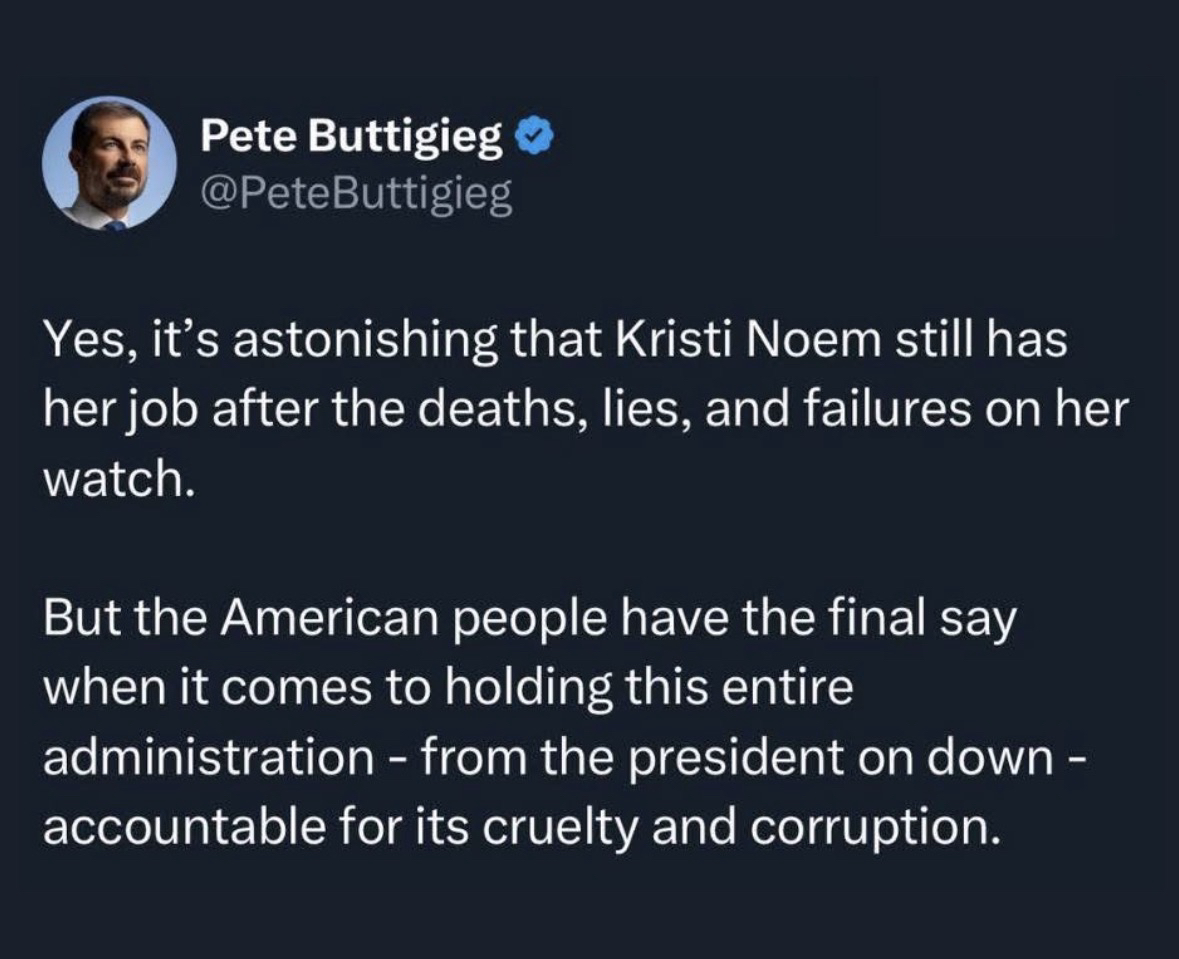Open the Pete Buttigieg display name
The height and width of the screenshot is (959, 1179).
pyautogui.click(x=351, y=138)
